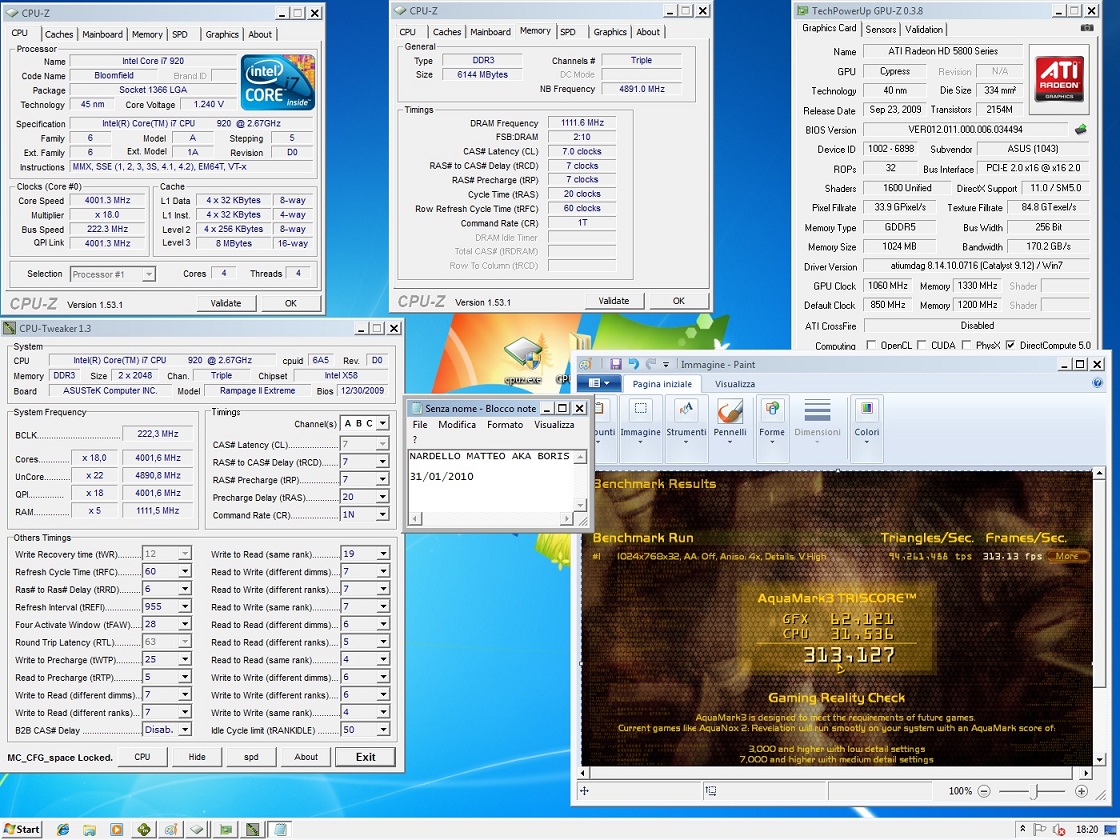Click the Refresh Interval (tREFI) value field

pyautogui.click(x=159, y=606)
